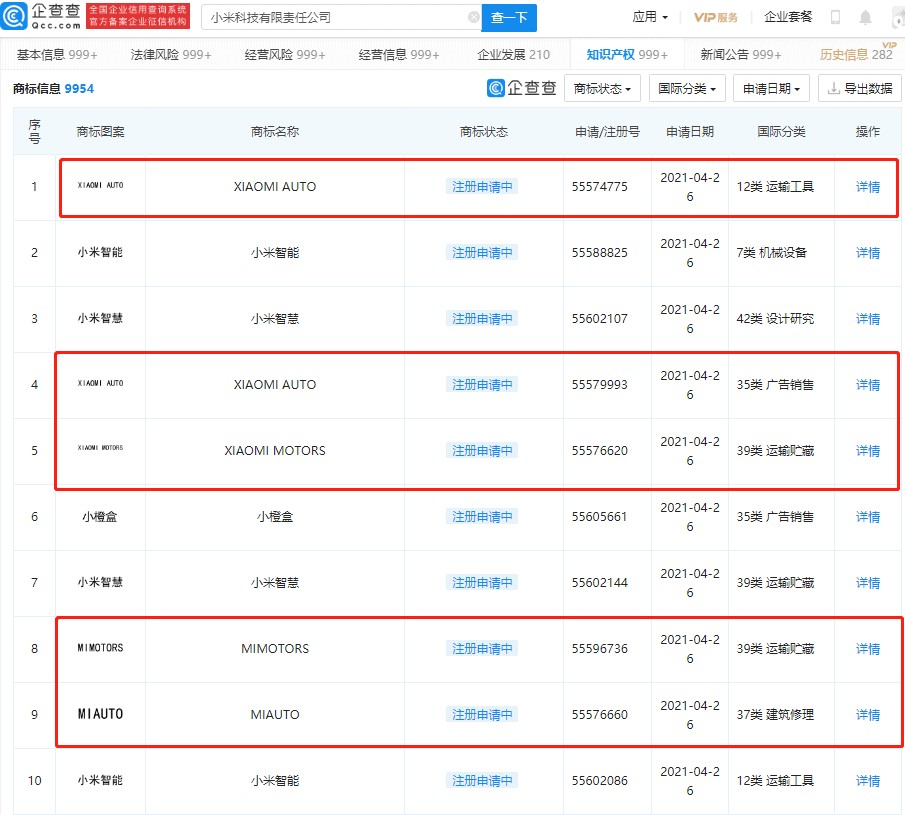
Task: Expand the 商标状态 filter dropdown
Action: (602, 88)
